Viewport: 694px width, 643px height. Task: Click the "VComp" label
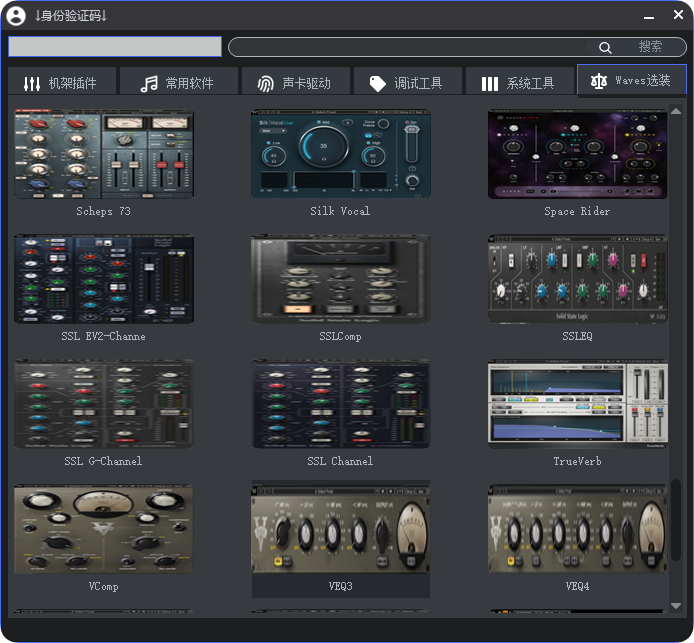(x=103, y=586)
